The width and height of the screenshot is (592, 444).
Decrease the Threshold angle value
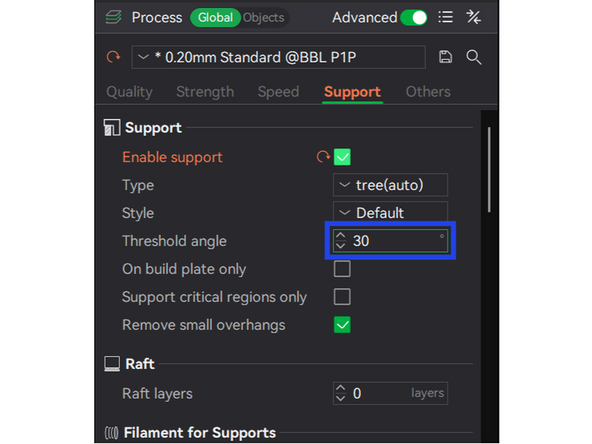pos(341,246)
